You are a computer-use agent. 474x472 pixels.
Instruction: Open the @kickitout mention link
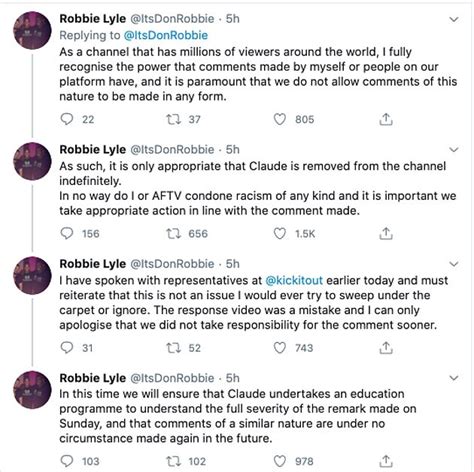click(x=294, y=280)
